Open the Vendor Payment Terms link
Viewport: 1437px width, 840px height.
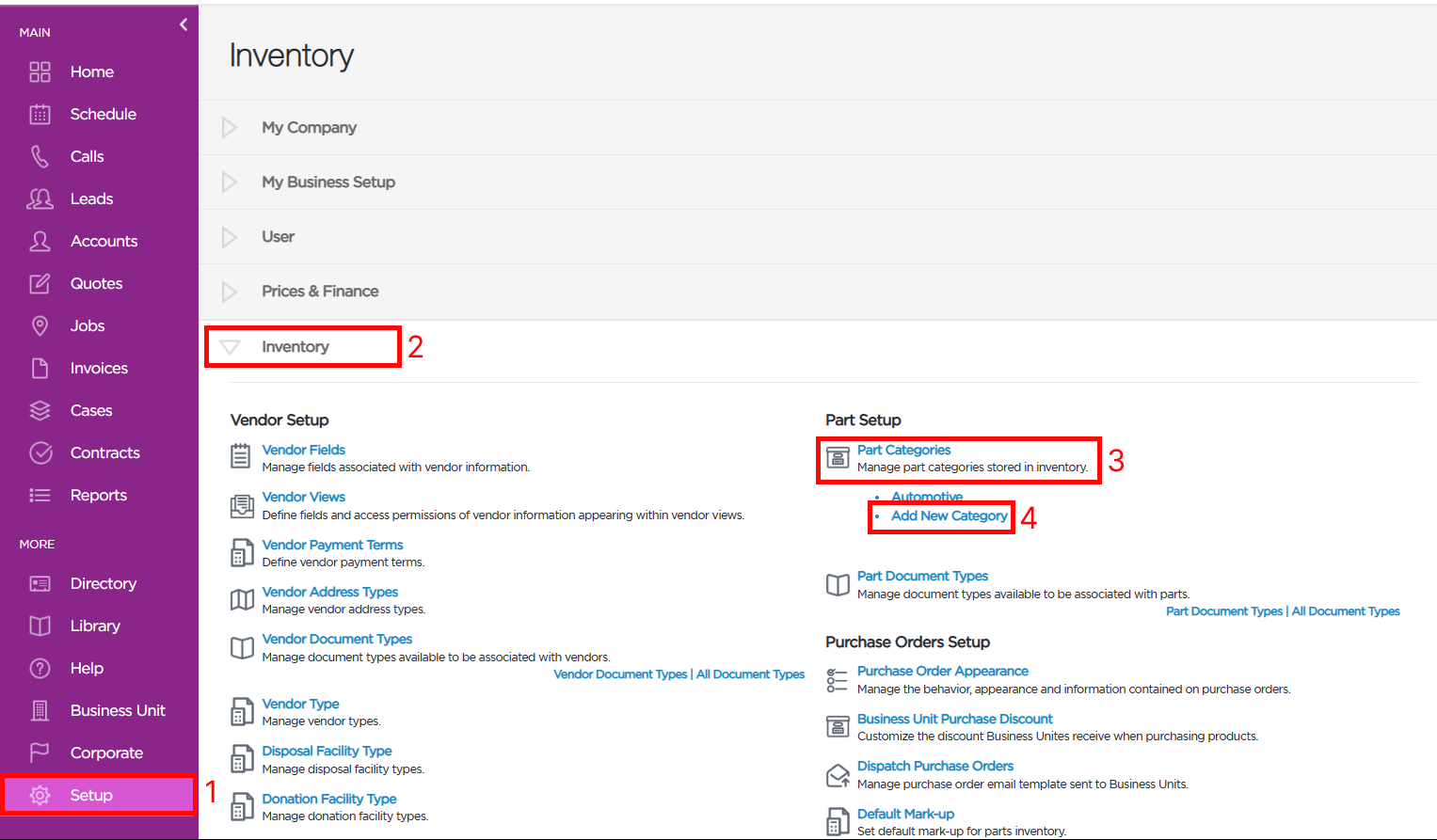coord(332,545)
